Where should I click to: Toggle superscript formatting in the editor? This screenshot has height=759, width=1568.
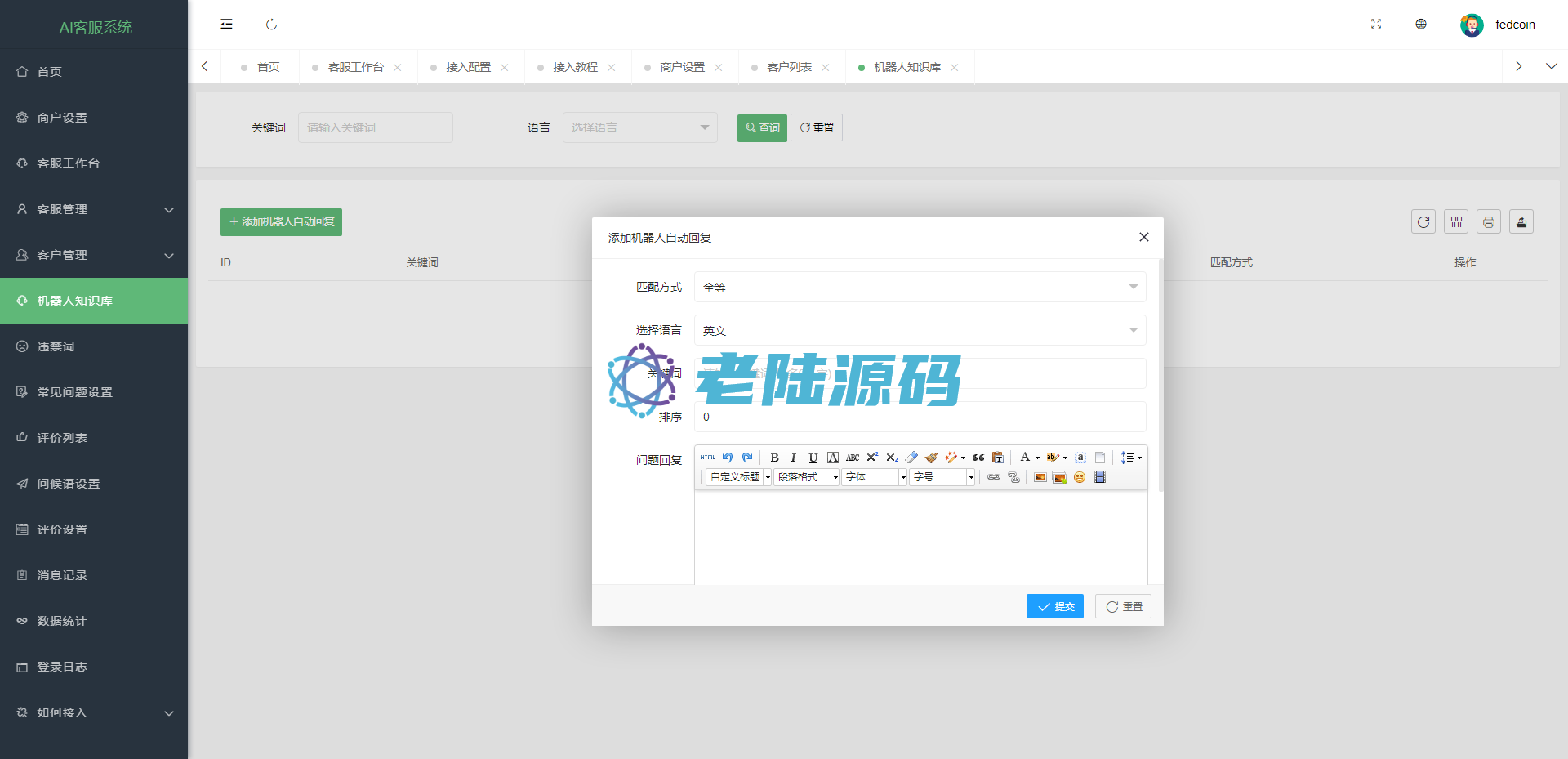(x=872, y=458)
